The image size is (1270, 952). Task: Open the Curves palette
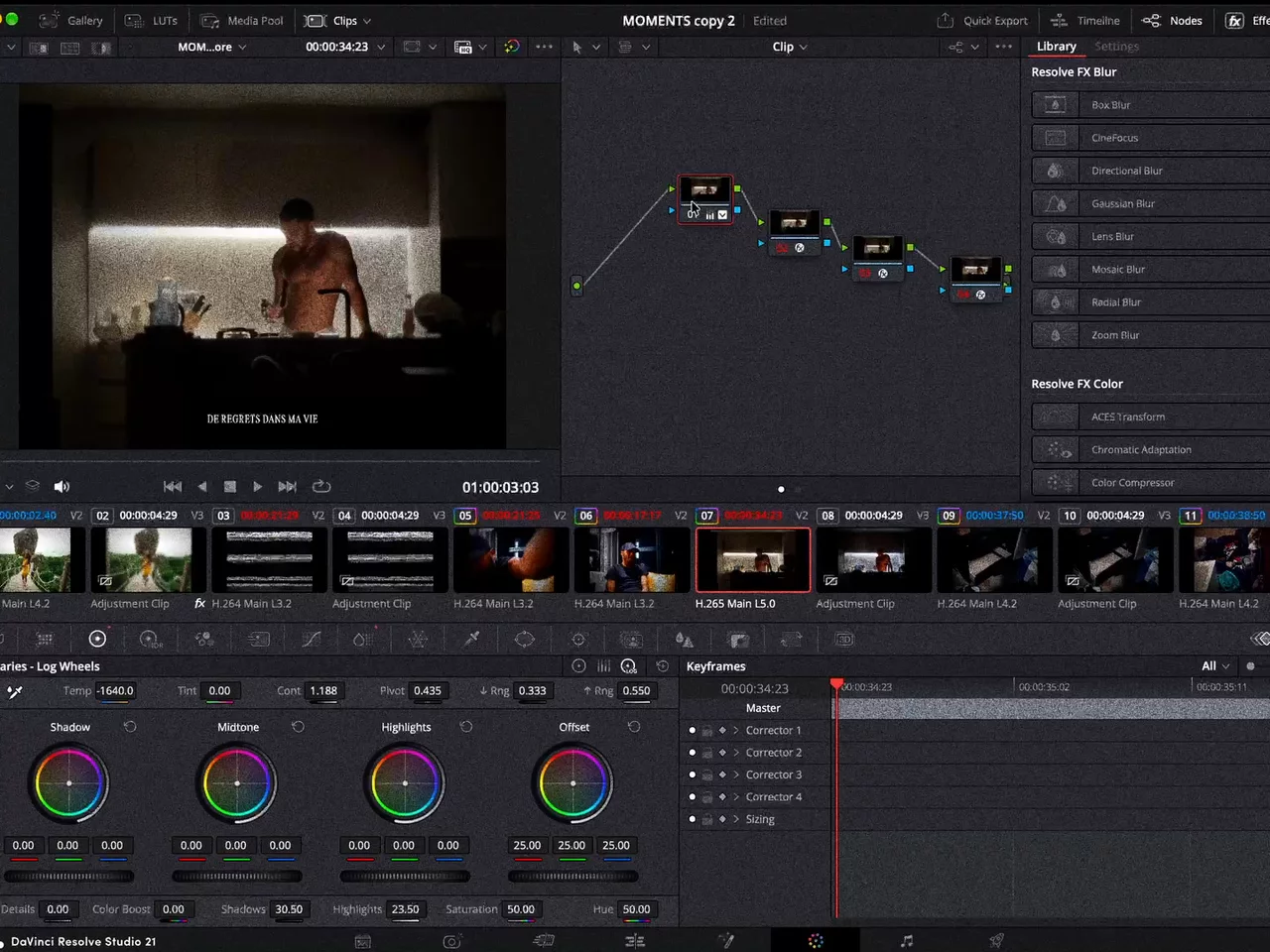pyautogui.click(x=311, y=640)
